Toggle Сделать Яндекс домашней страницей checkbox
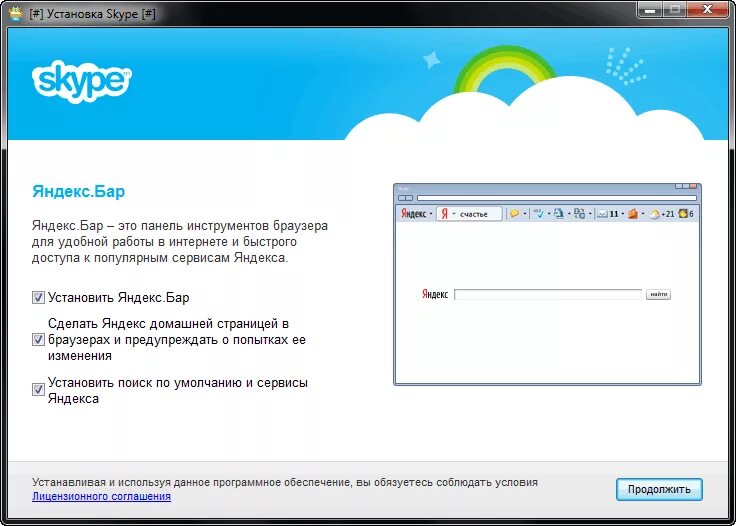 [x=38, y=339]
